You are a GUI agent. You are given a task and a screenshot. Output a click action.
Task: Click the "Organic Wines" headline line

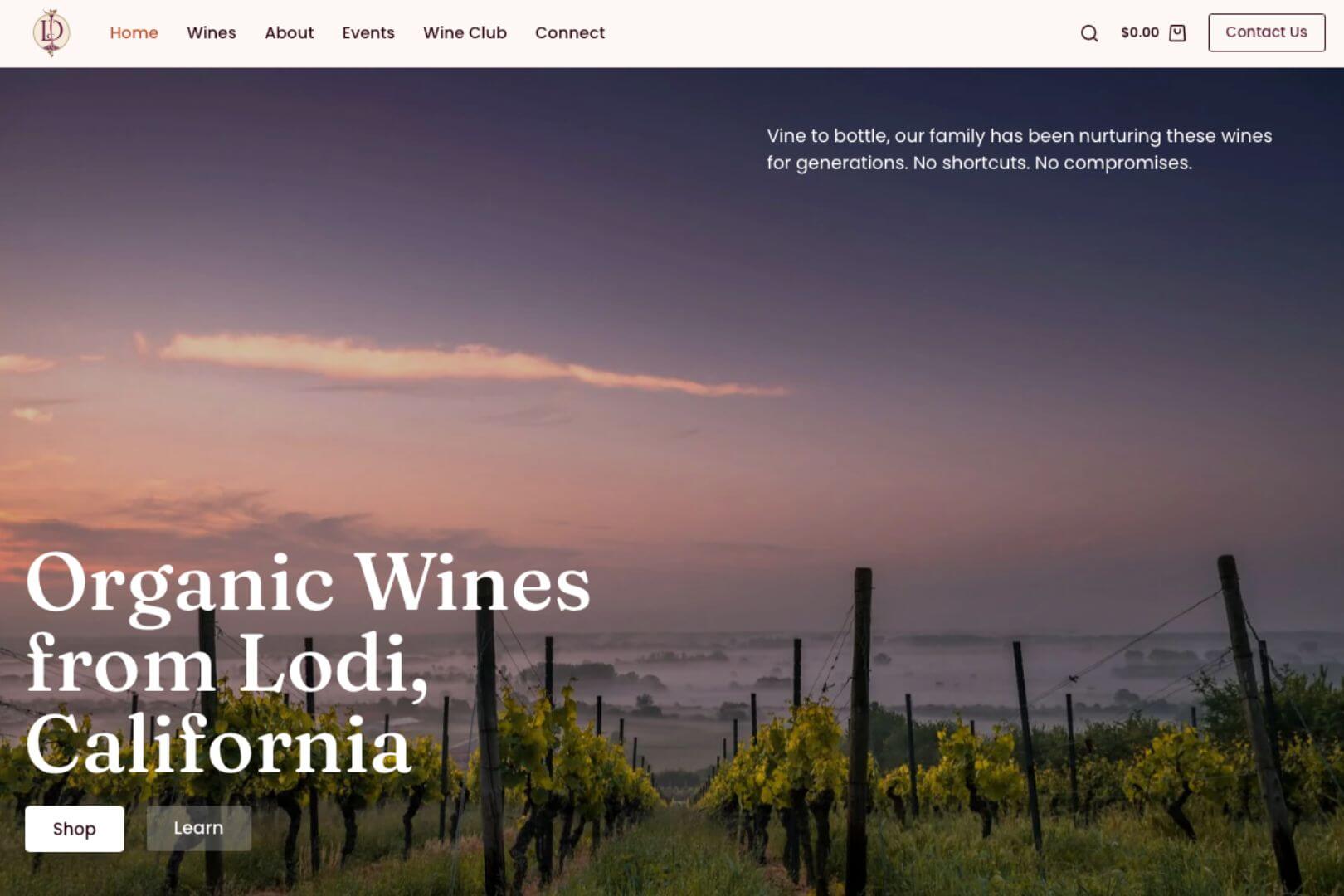coord(308,585)
